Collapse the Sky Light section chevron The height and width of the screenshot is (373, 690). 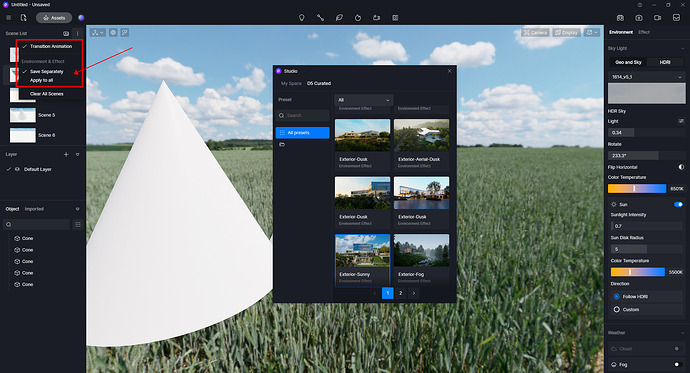click(683, 48)
